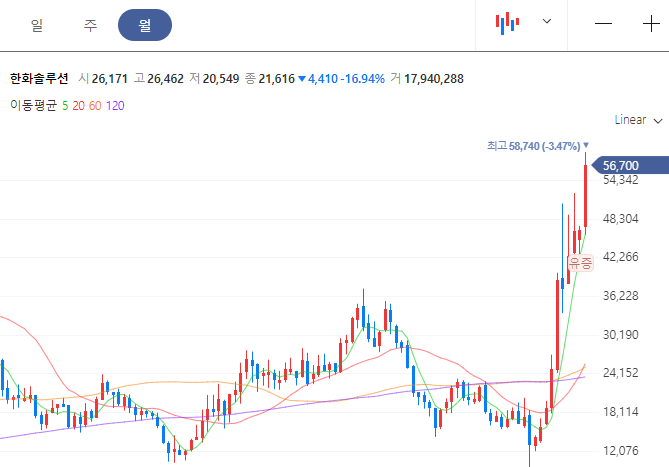669x467 pixels.
Task: Click the 20-period moving average label
Action: [x=78, y=106]
